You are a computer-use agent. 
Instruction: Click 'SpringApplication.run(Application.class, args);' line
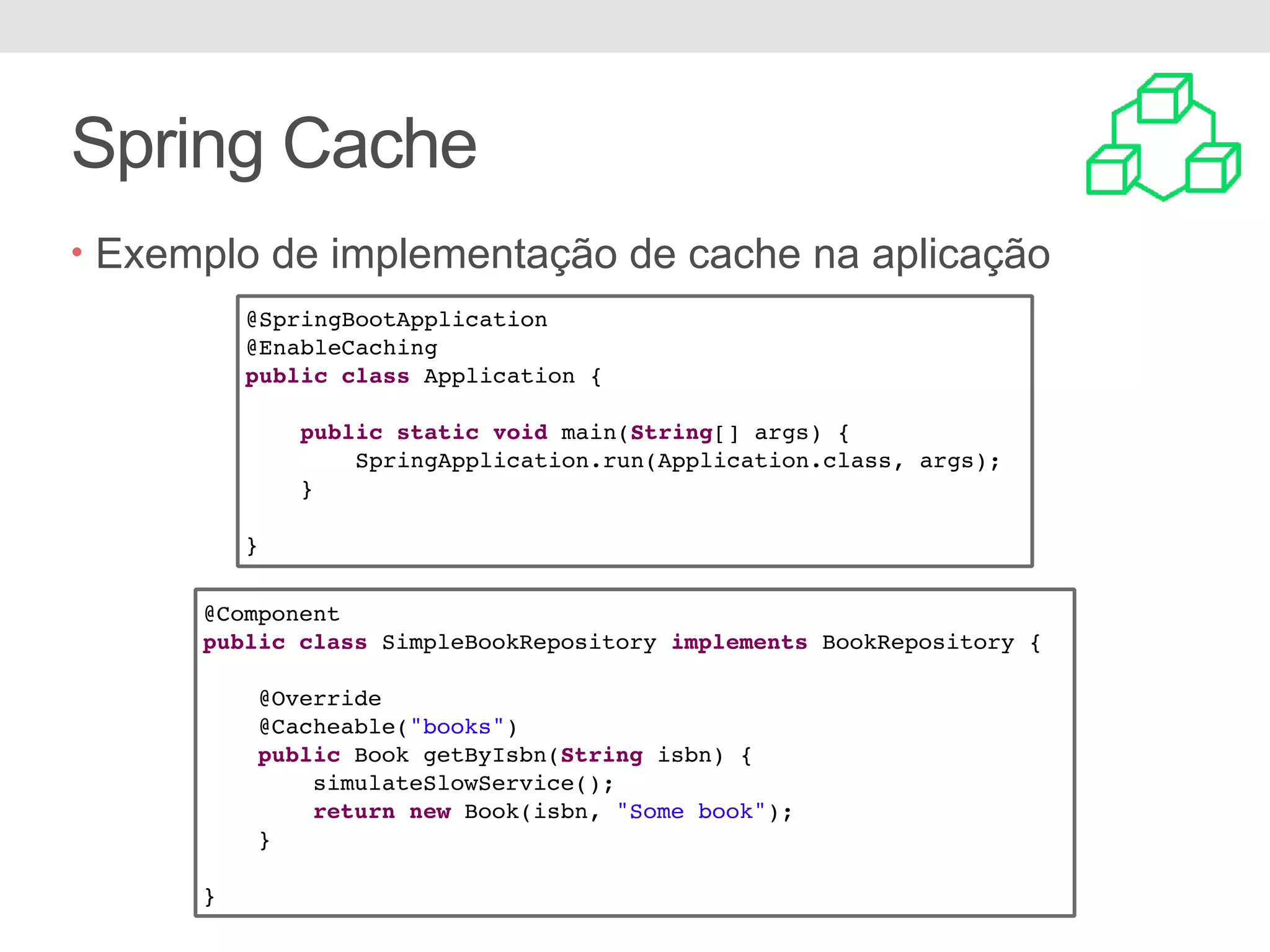coord(678,461)
